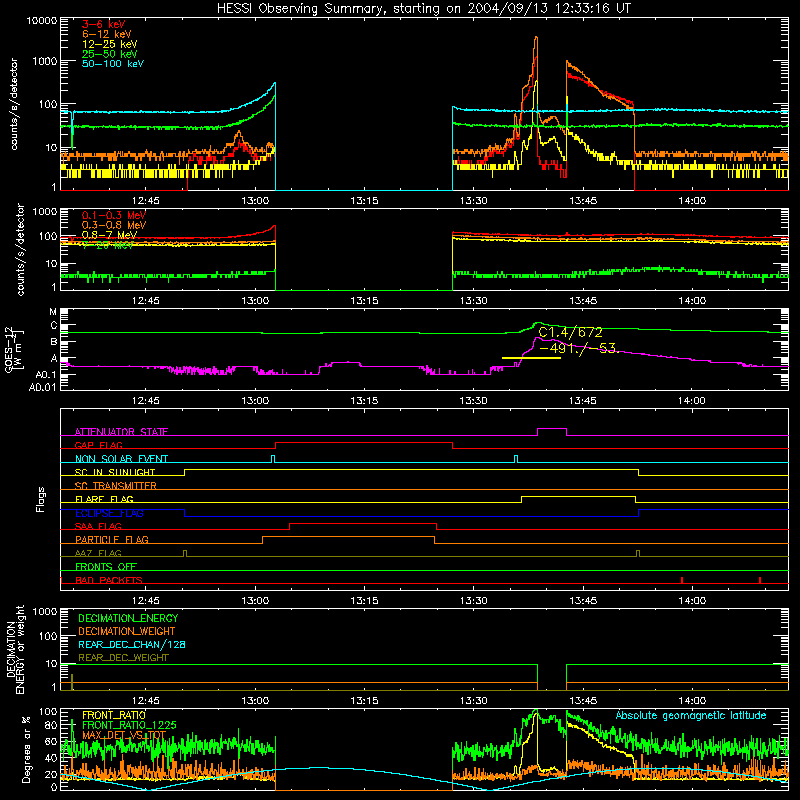Click the DECIMATION_WEIGHT legend label
Viewport: 800px width, 800px height.
pyautogui.click(x=127, y=631)
